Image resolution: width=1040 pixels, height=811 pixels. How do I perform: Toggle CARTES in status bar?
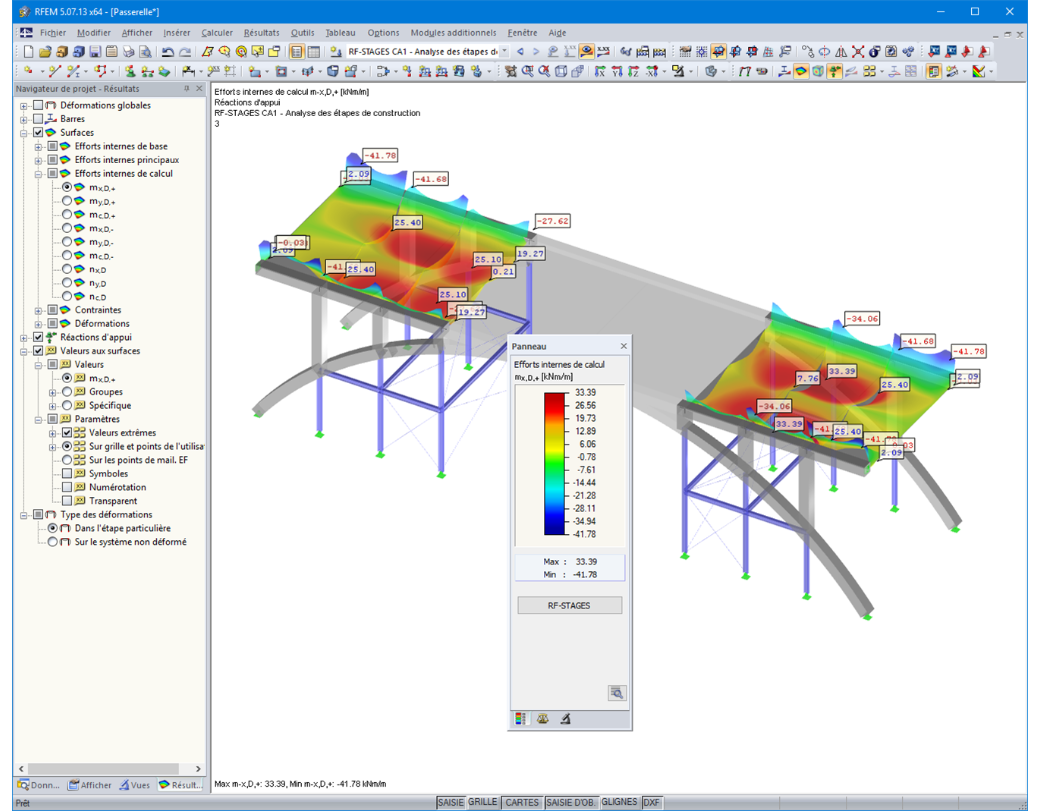tap(522, 802)
